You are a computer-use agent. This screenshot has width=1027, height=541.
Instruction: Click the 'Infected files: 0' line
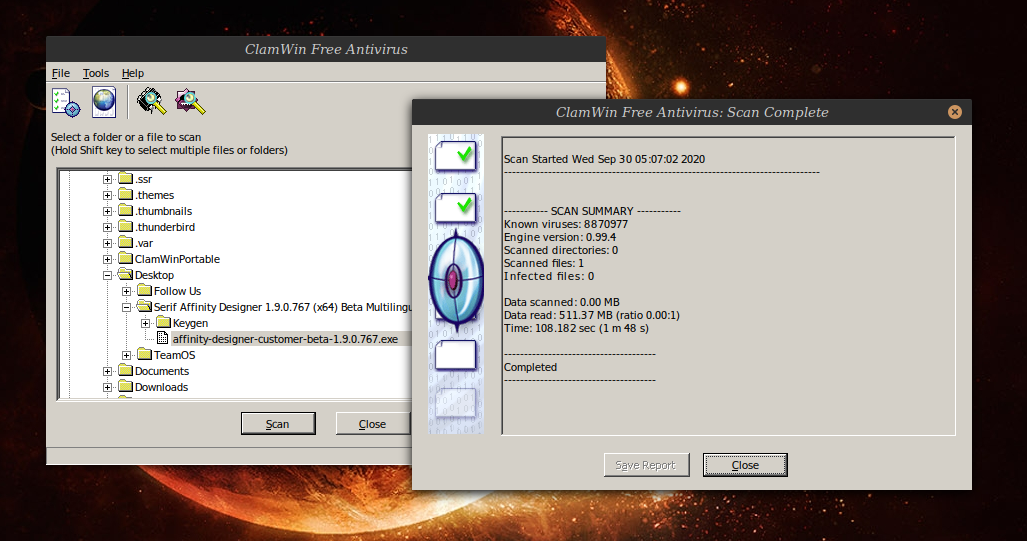(549, 276)
